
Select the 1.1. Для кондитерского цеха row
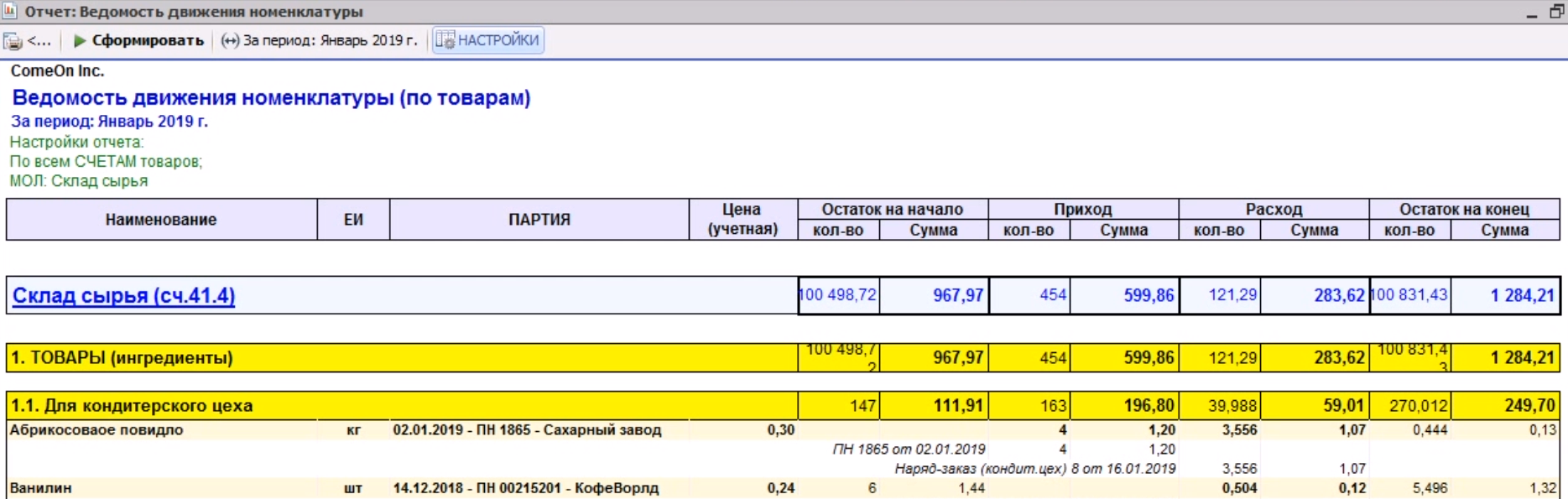[783, 405]
